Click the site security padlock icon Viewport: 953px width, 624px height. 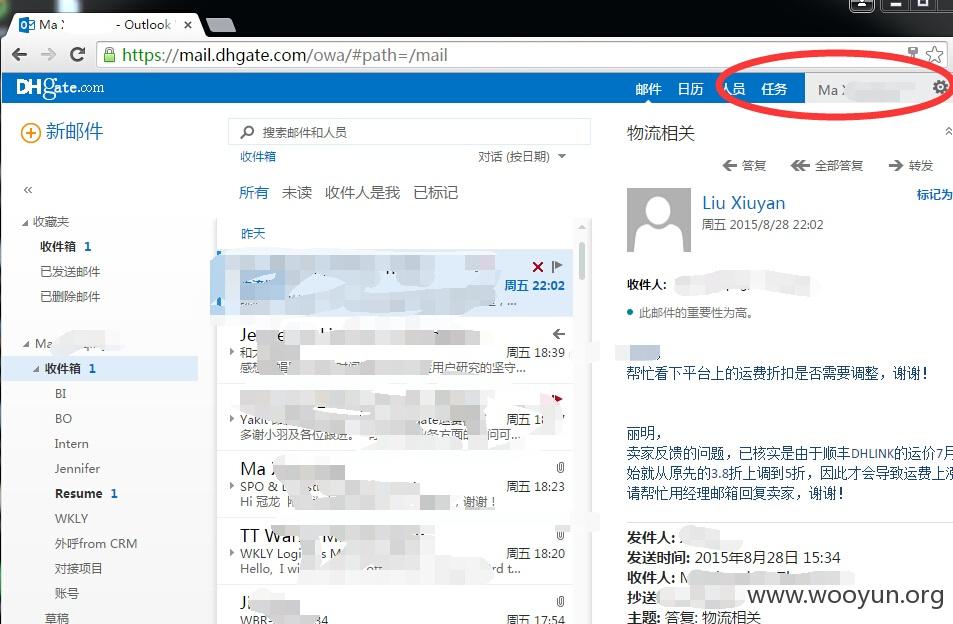click(x=109, y=55)
